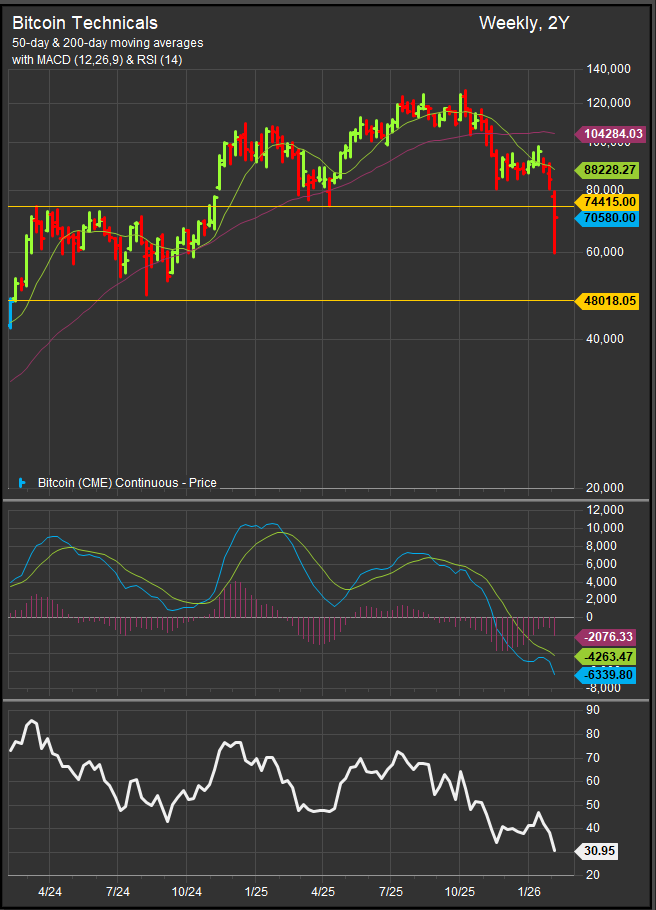This screenshot has width=656, height=910.
Task: Click the 1/25 date label on the time axis
Action: click(255, 890)
